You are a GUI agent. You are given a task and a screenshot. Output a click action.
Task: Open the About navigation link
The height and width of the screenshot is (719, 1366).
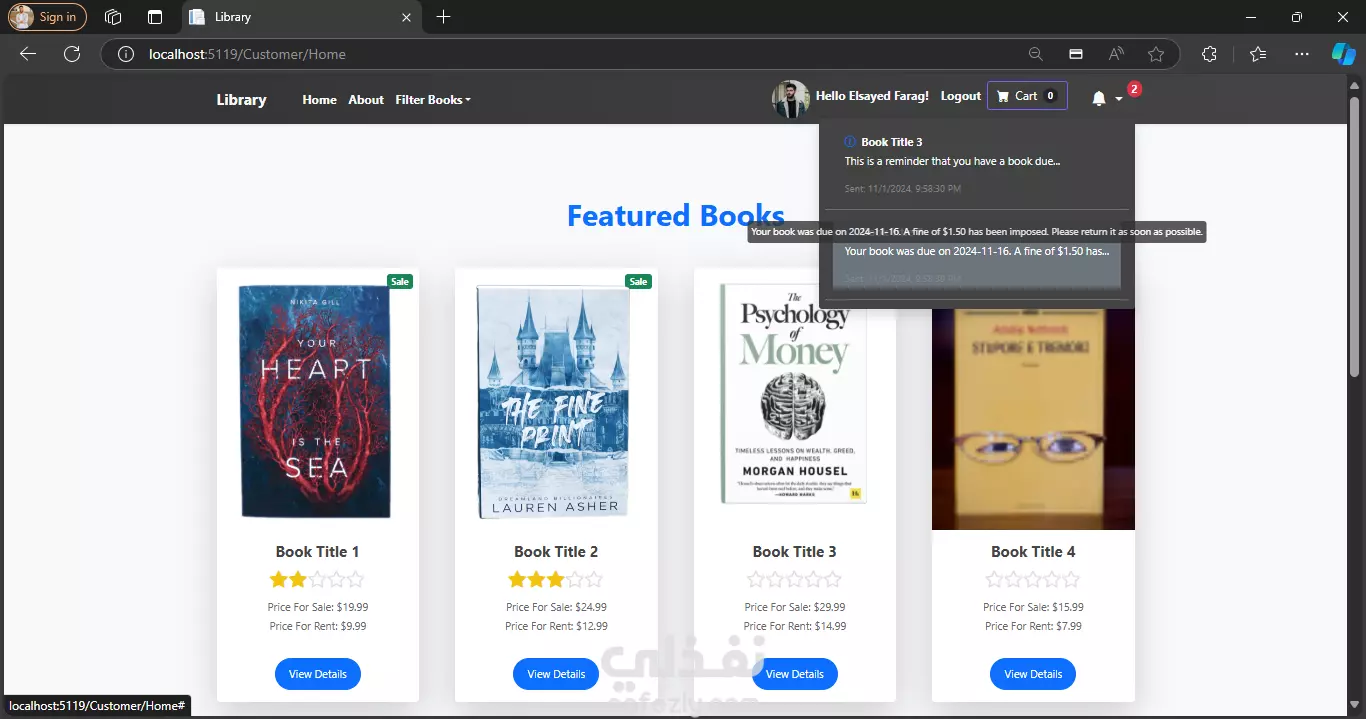click(x=366, y=100)
